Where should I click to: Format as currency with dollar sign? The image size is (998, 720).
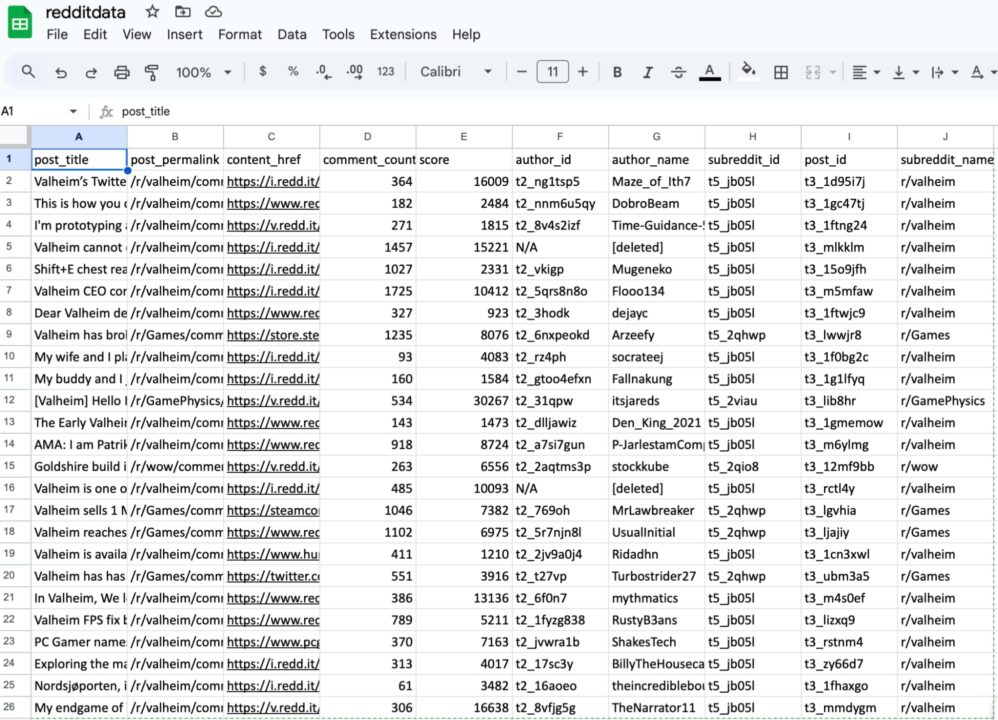coord(262,71)
